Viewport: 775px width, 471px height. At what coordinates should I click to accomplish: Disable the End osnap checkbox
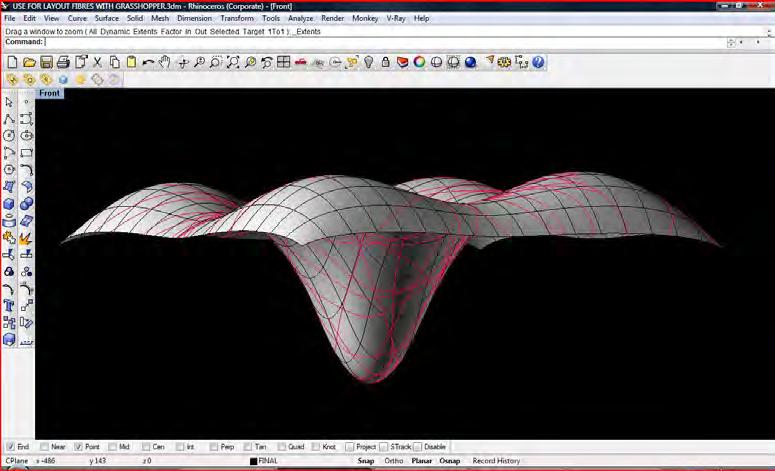pyautogui.click(x=10, y=447)
